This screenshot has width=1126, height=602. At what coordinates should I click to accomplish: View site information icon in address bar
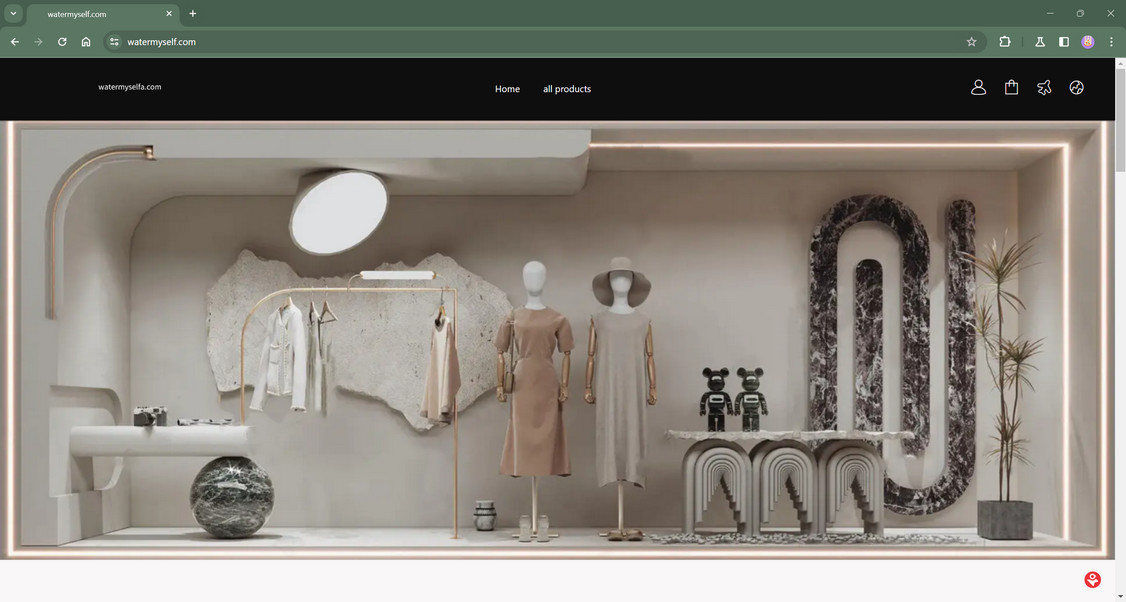pyautogui.click(x=114, y=42)
